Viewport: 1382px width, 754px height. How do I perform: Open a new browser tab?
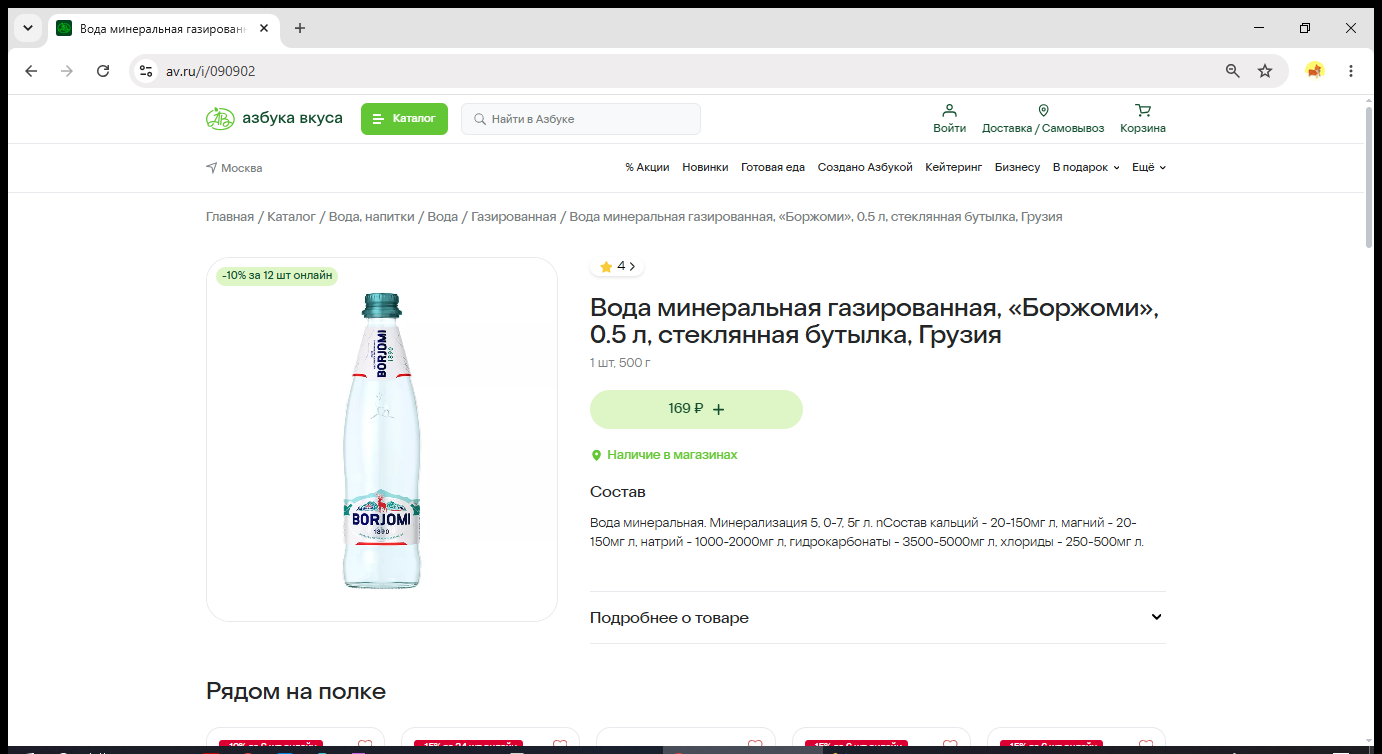coord(300,28)
